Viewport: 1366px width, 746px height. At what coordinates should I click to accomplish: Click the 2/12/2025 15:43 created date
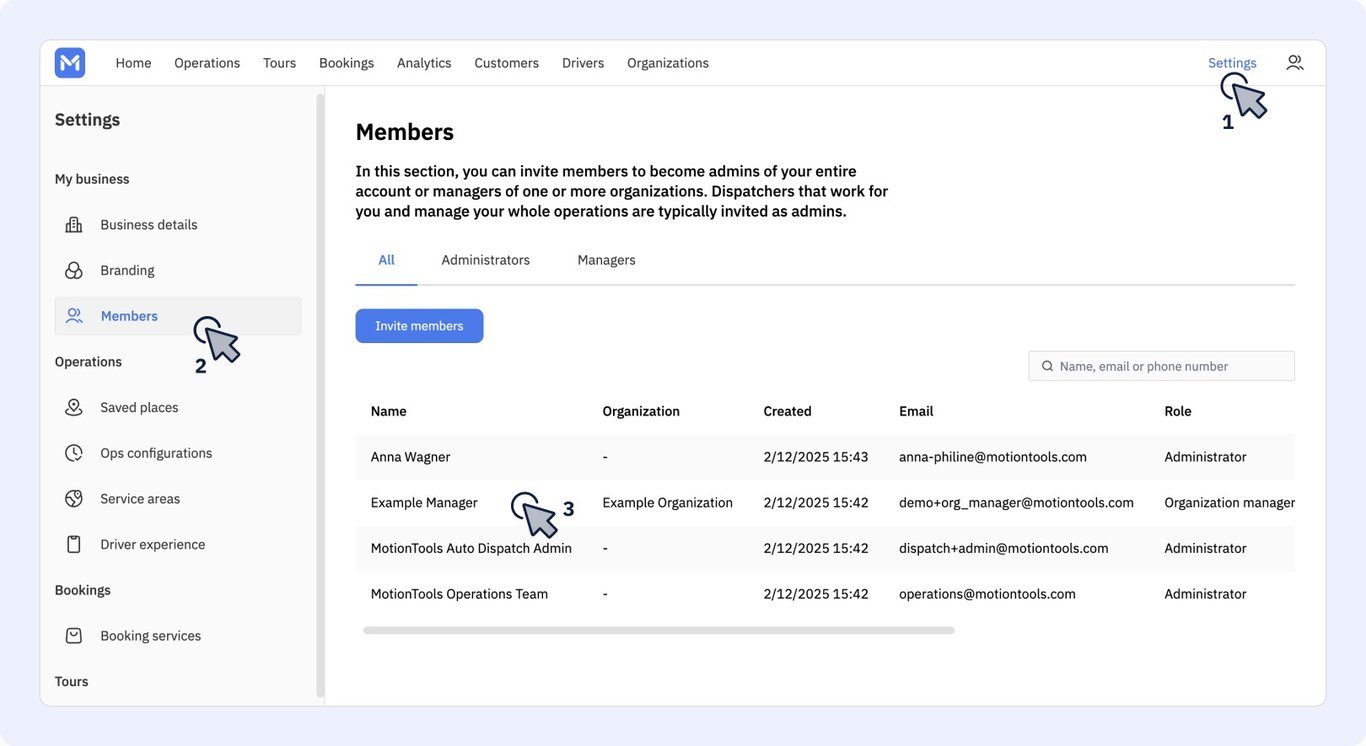coord(816,457)
